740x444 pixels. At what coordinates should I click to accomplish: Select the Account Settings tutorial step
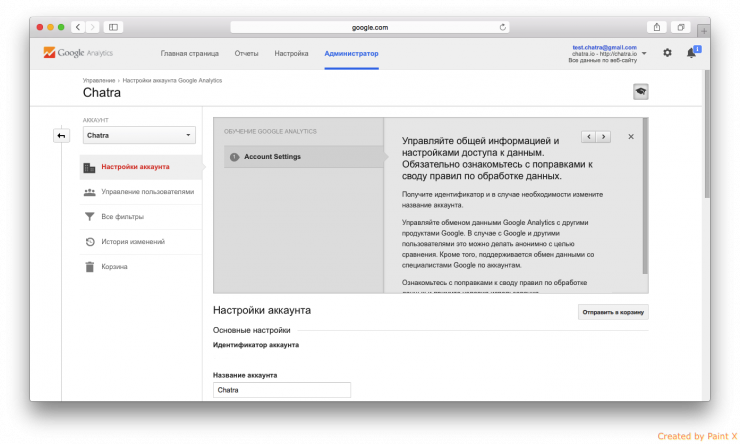(x=304, y=157)
